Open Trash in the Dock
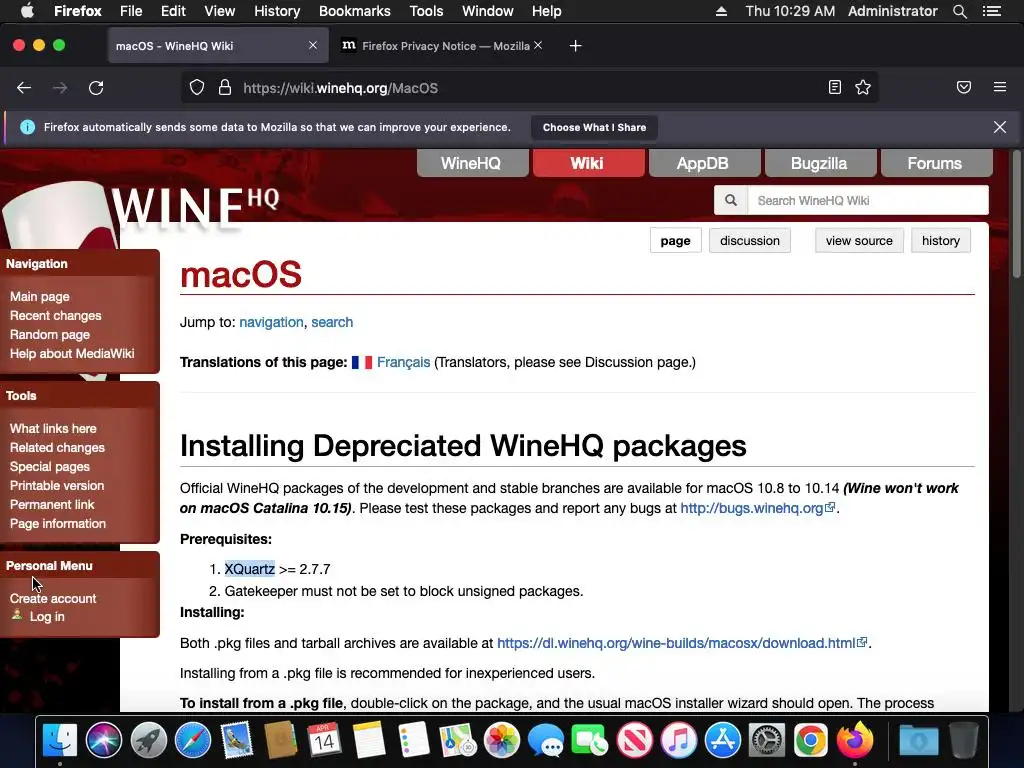 coord(963,741)
